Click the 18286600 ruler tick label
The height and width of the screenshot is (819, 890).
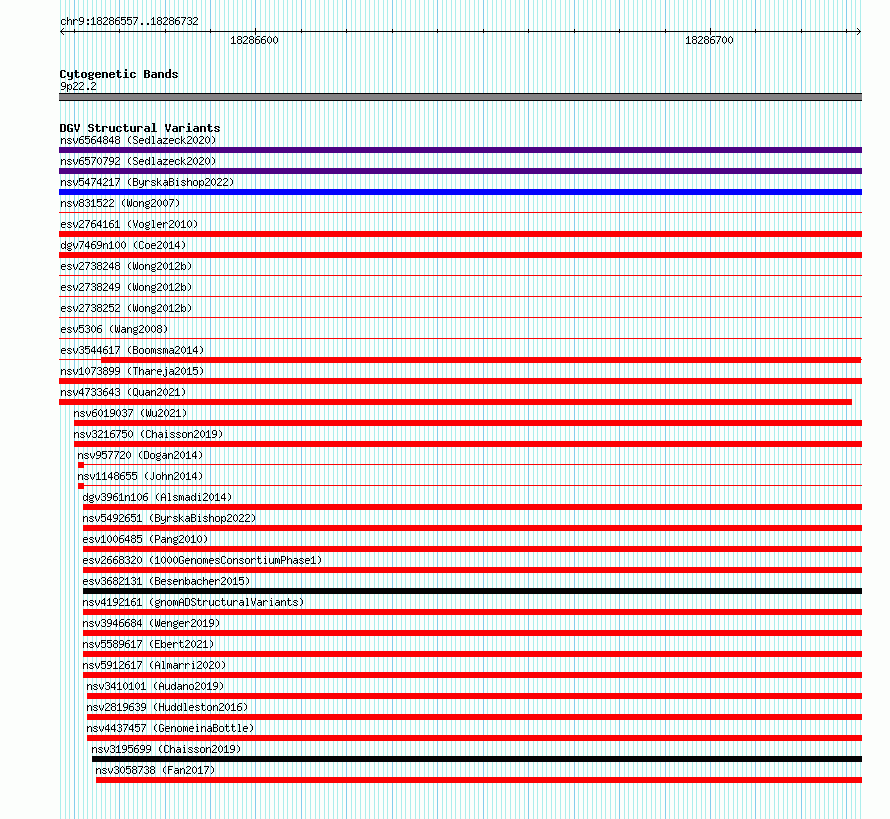254,40
